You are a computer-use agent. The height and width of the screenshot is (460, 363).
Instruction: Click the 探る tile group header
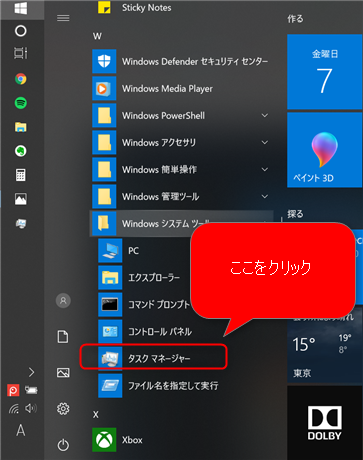point(295,214)
